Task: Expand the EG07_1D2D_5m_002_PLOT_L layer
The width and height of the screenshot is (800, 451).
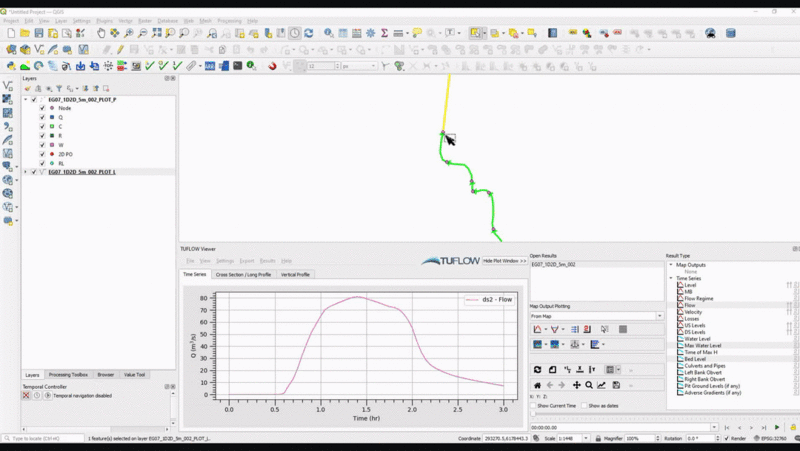Action: click(25, 172)
